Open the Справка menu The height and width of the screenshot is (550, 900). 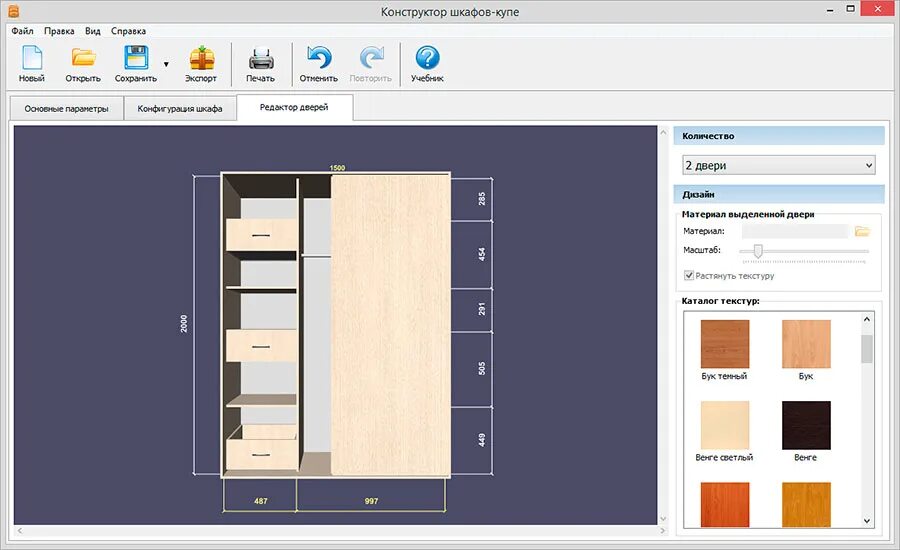click(x=128, y=31)
